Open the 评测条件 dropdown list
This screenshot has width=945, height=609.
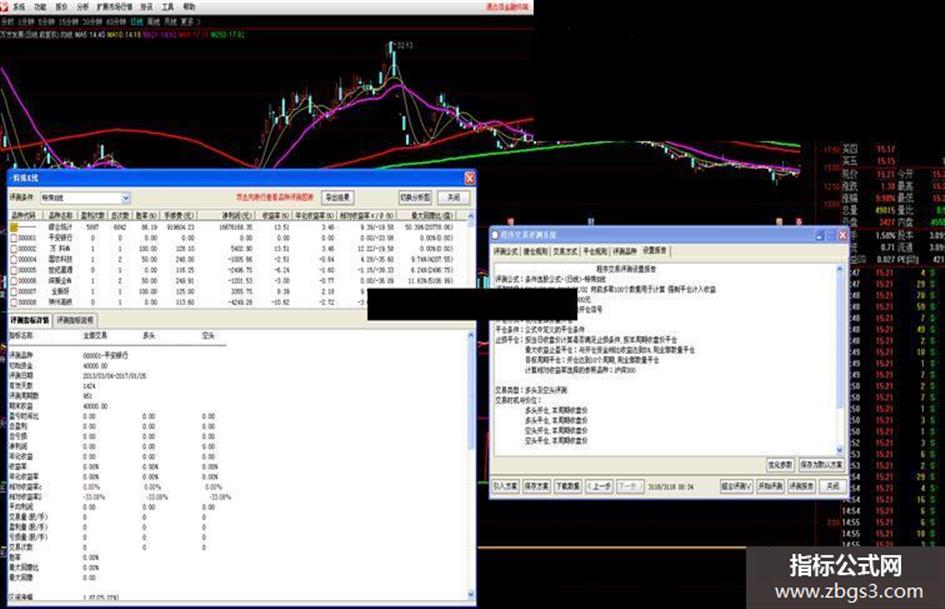pyautogui.click(x=125, y=198)
